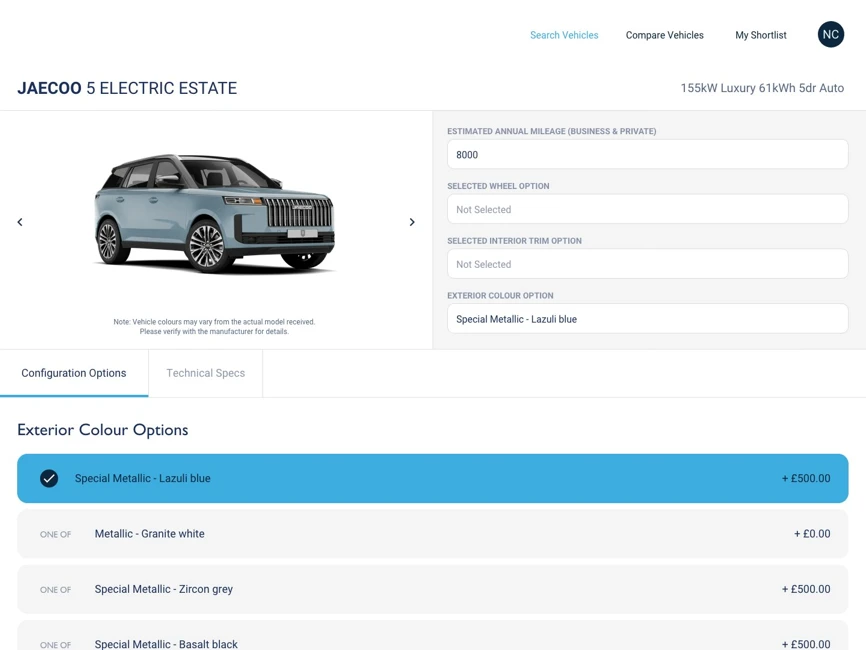This screenshot has height=650, width=866.
Task: Click the vehicle colours may vary note
Action: click(x=214, y=326)
